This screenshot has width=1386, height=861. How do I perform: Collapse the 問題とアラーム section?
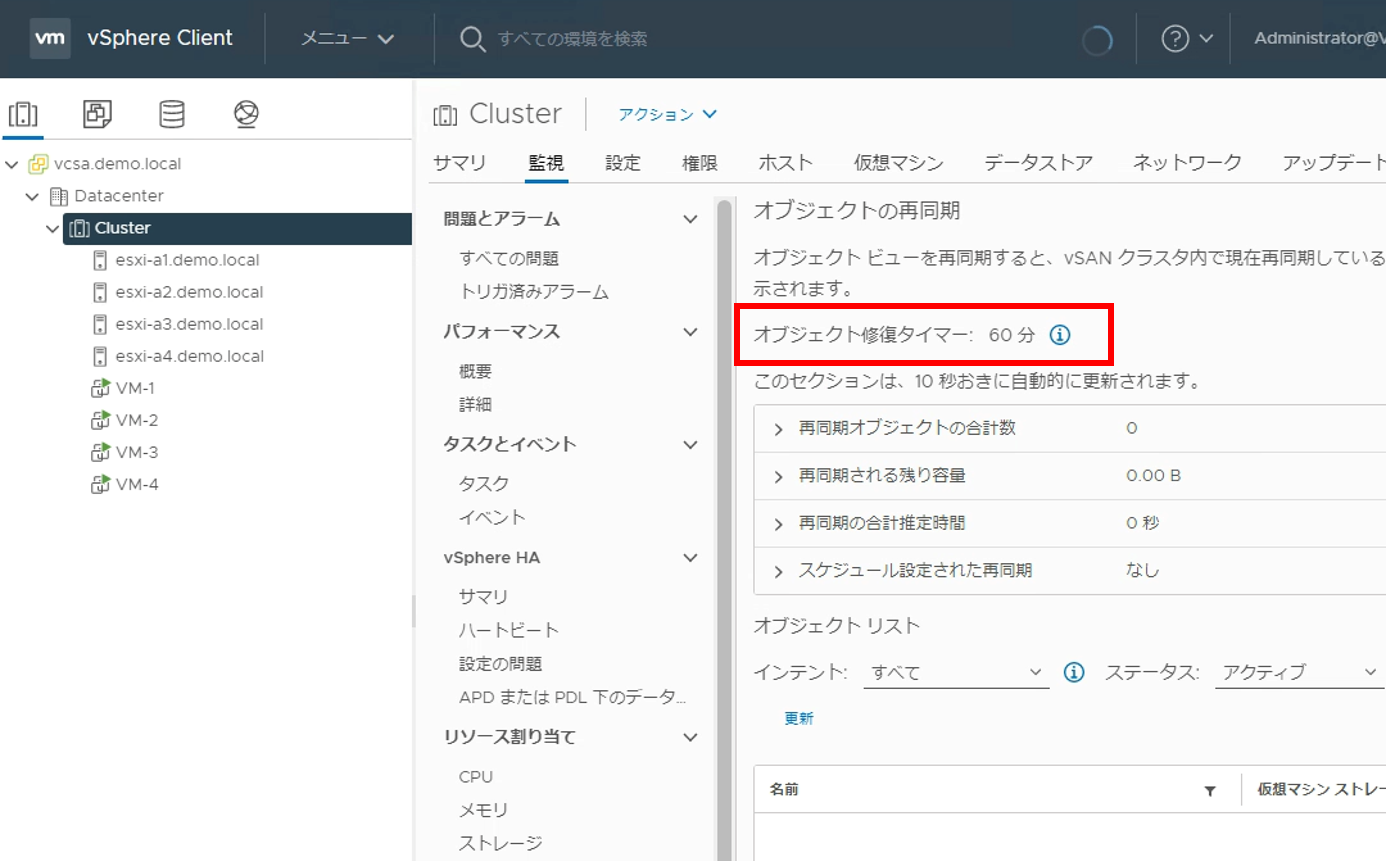(690, 219)
